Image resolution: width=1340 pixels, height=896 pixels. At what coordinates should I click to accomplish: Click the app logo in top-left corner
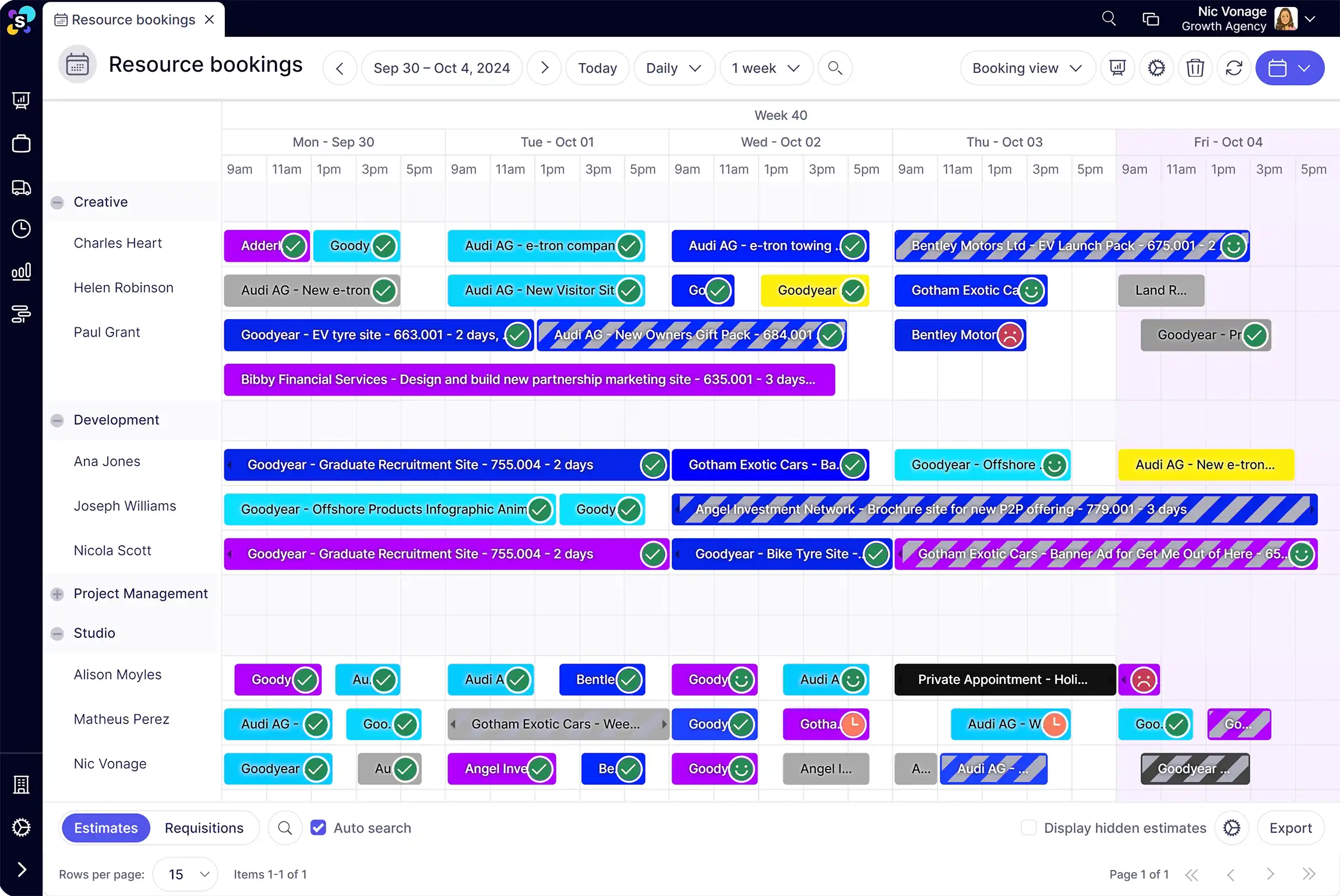21,20
